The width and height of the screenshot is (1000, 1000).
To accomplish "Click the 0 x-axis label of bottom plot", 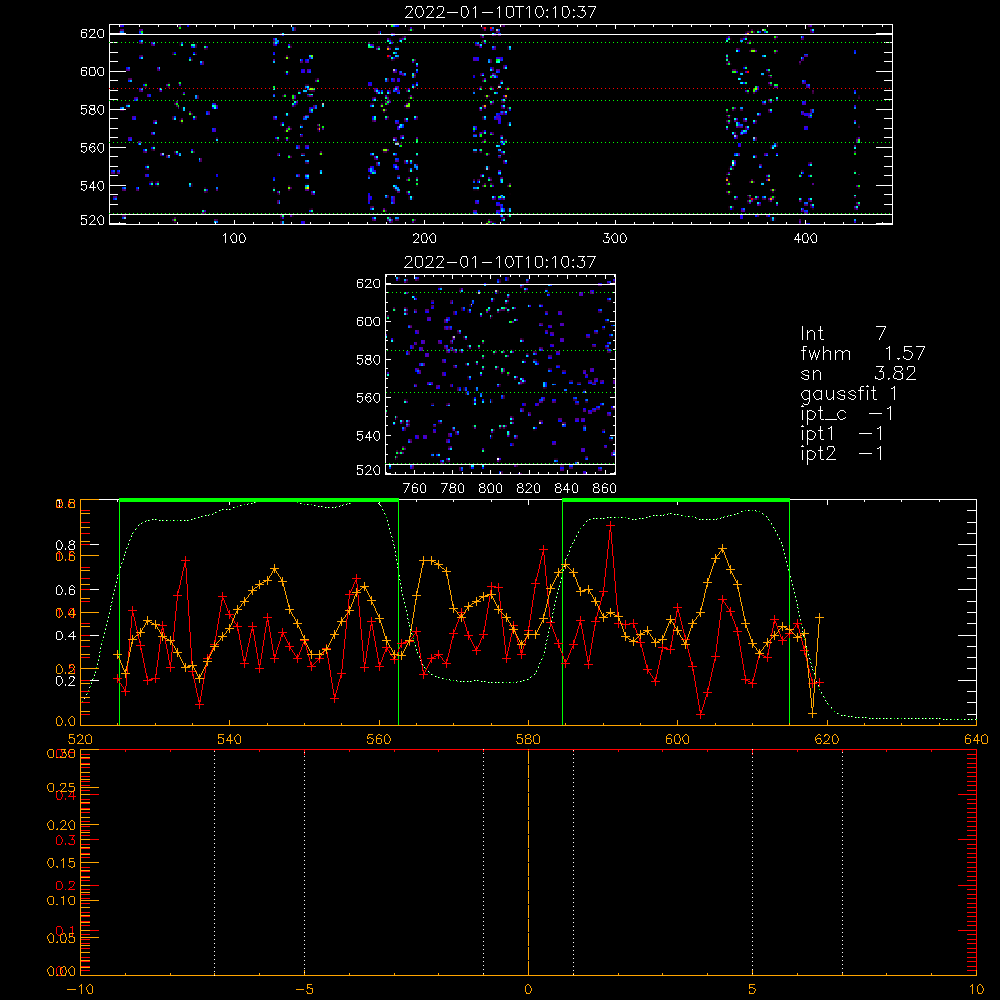I will pos(528,990).
